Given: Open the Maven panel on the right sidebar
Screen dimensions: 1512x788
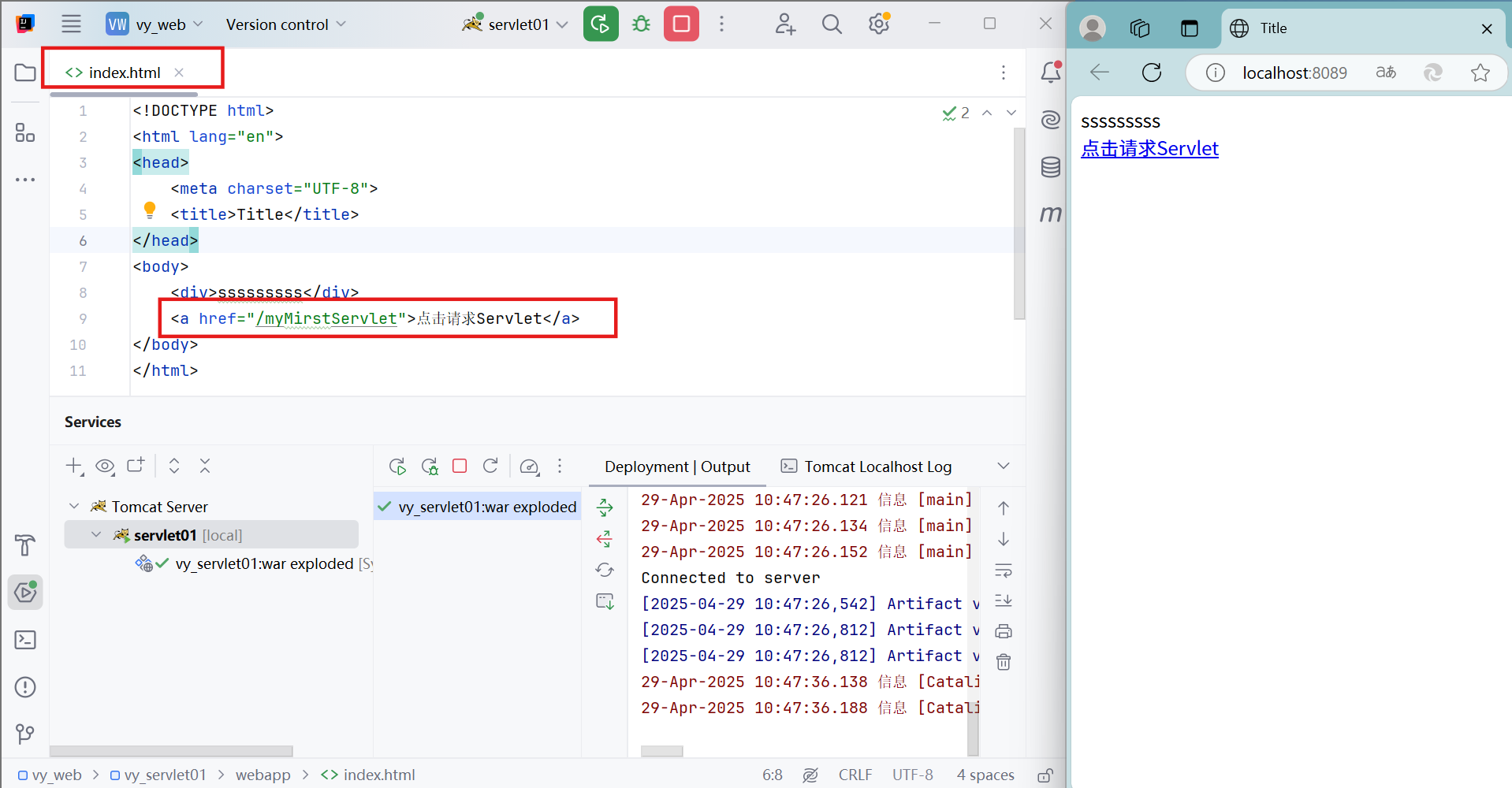Looking at the screenshot, I should click(1050, 213).
